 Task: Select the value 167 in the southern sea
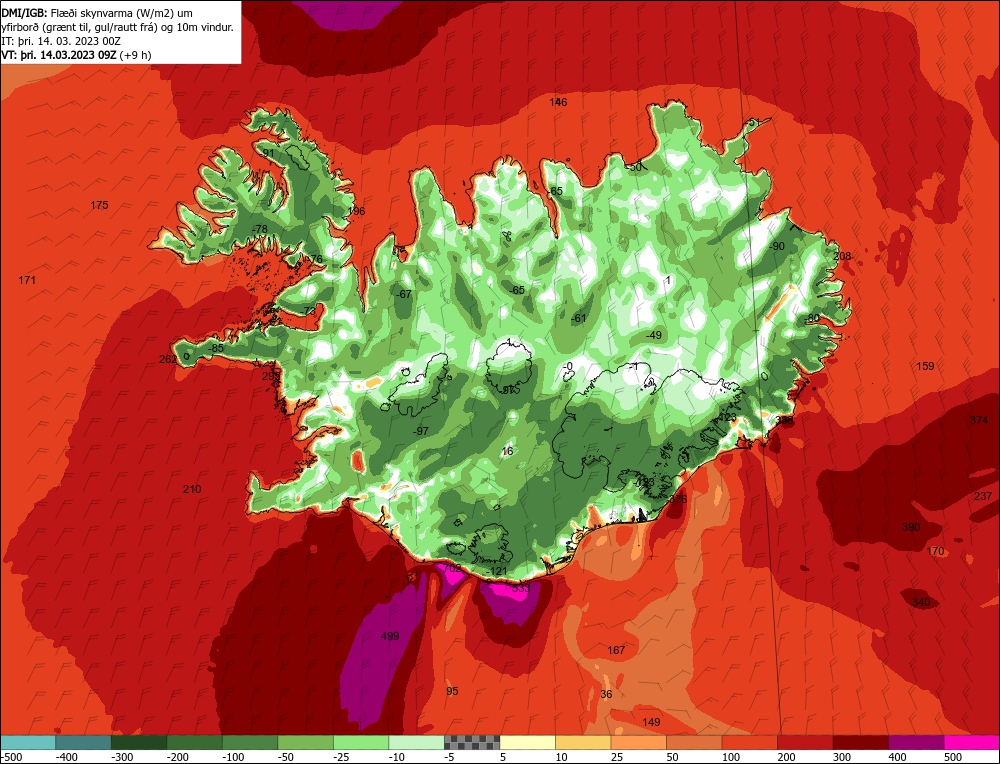[616, 650]
